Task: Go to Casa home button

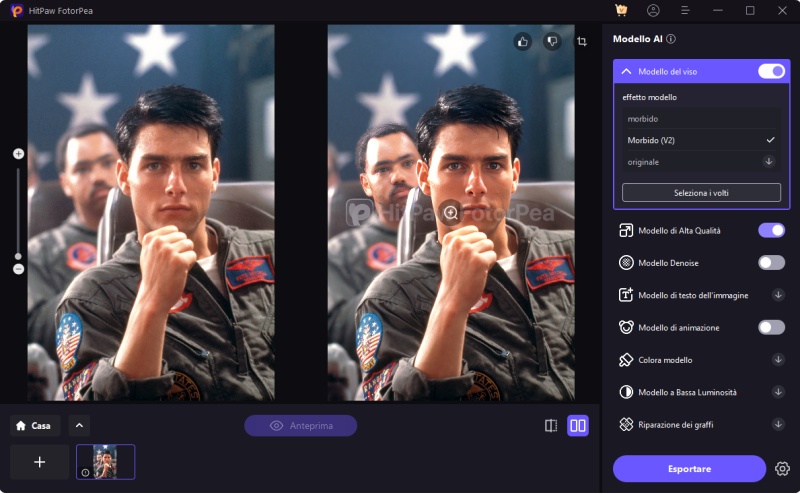Action: [x=35, y=426]
